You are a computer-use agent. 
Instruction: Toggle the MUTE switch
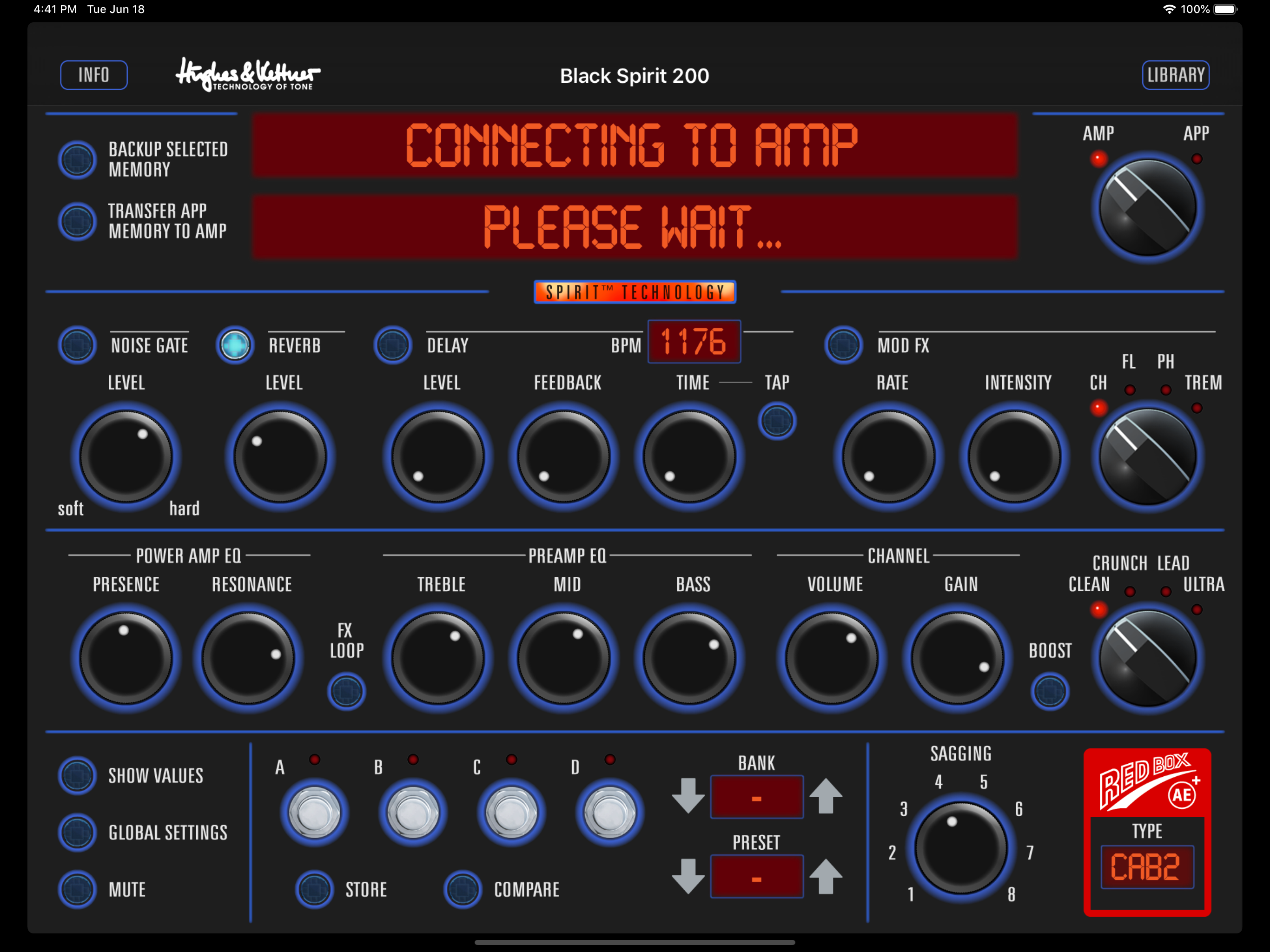point(77,889)
